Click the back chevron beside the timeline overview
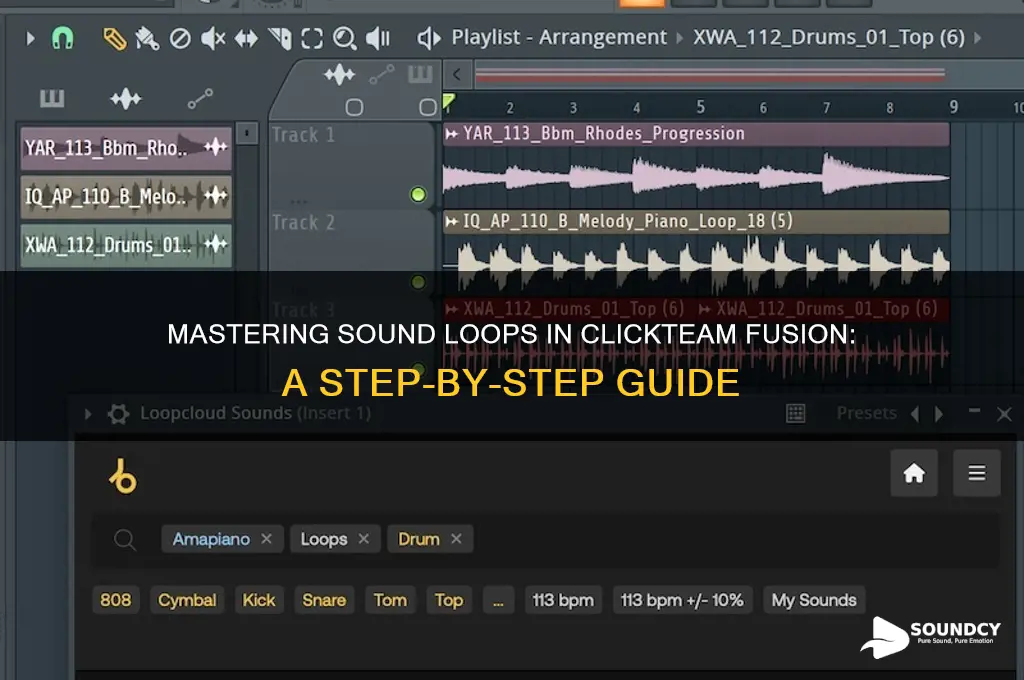The width and height of the screenshot is (1024, 680). tap(457, 74)
